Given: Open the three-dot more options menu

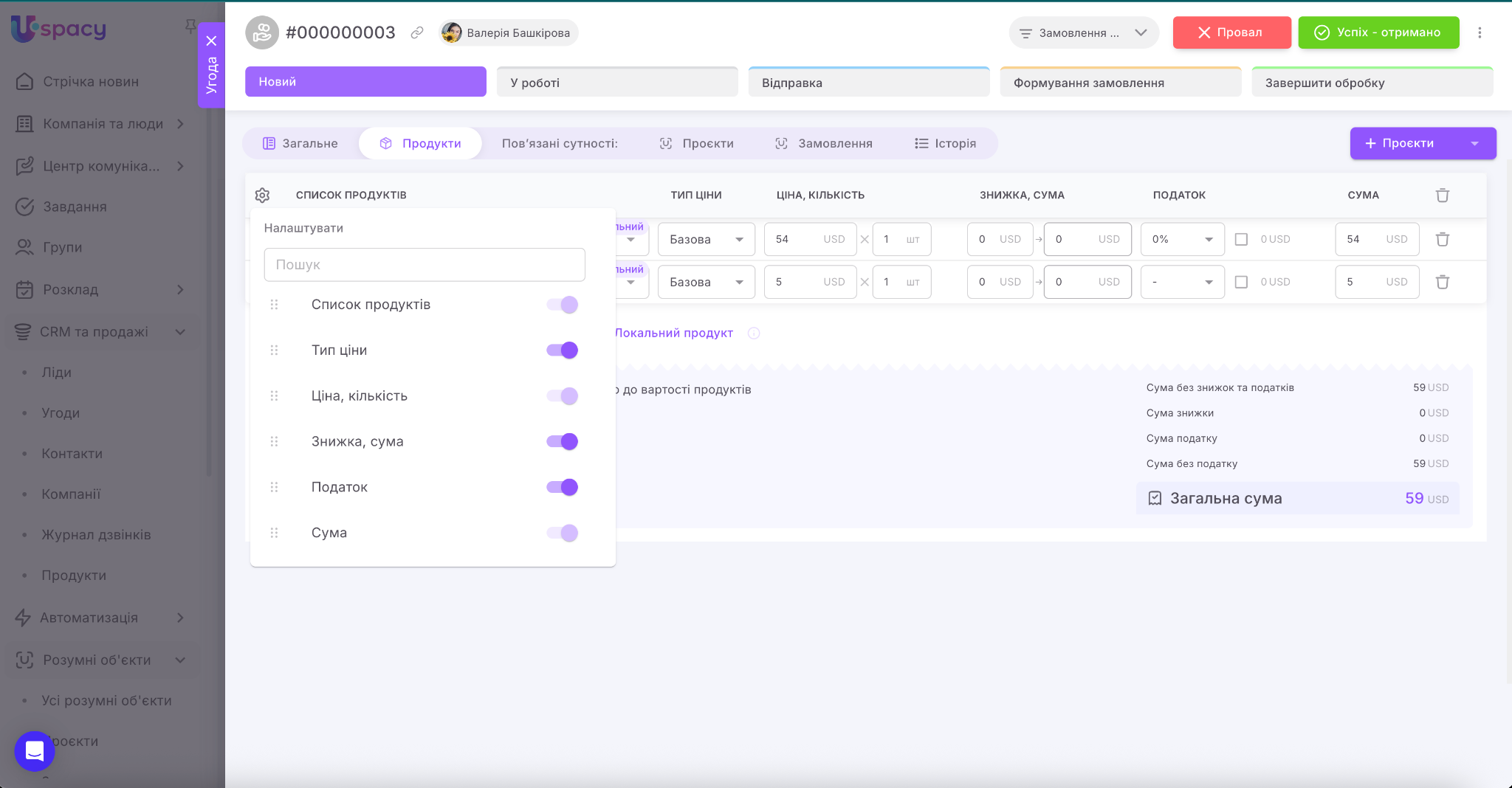Looking at the screenshot, I should pos(1480,32).
